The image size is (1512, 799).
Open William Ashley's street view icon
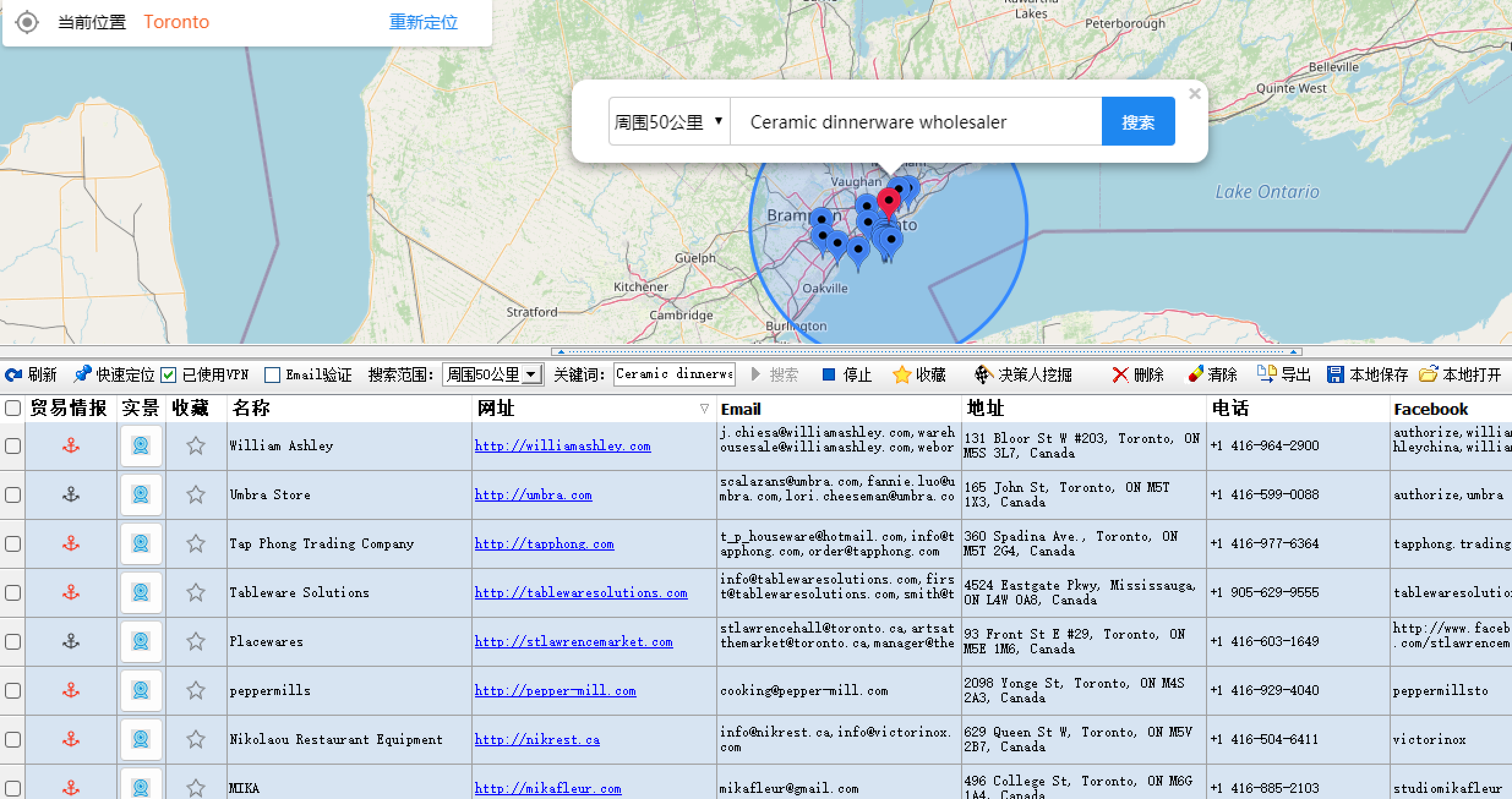(x=141, y=445)
